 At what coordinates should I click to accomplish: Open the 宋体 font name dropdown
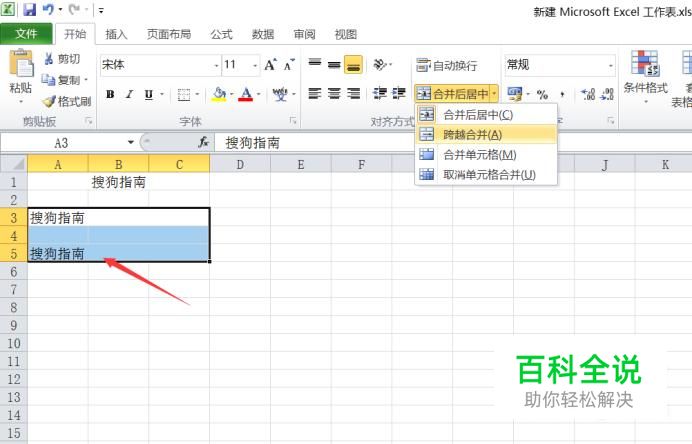216,65
